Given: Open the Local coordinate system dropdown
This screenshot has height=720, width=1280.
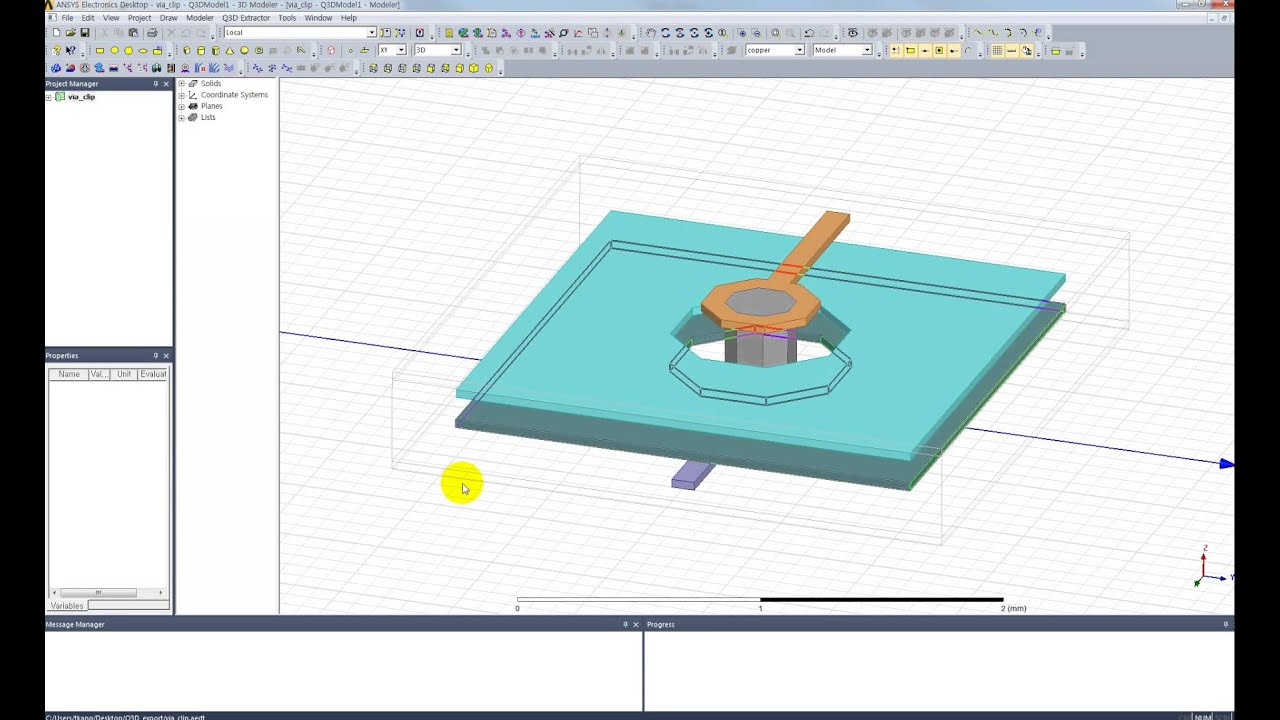Looking at the screenshot, I should [x=371, y=32].
